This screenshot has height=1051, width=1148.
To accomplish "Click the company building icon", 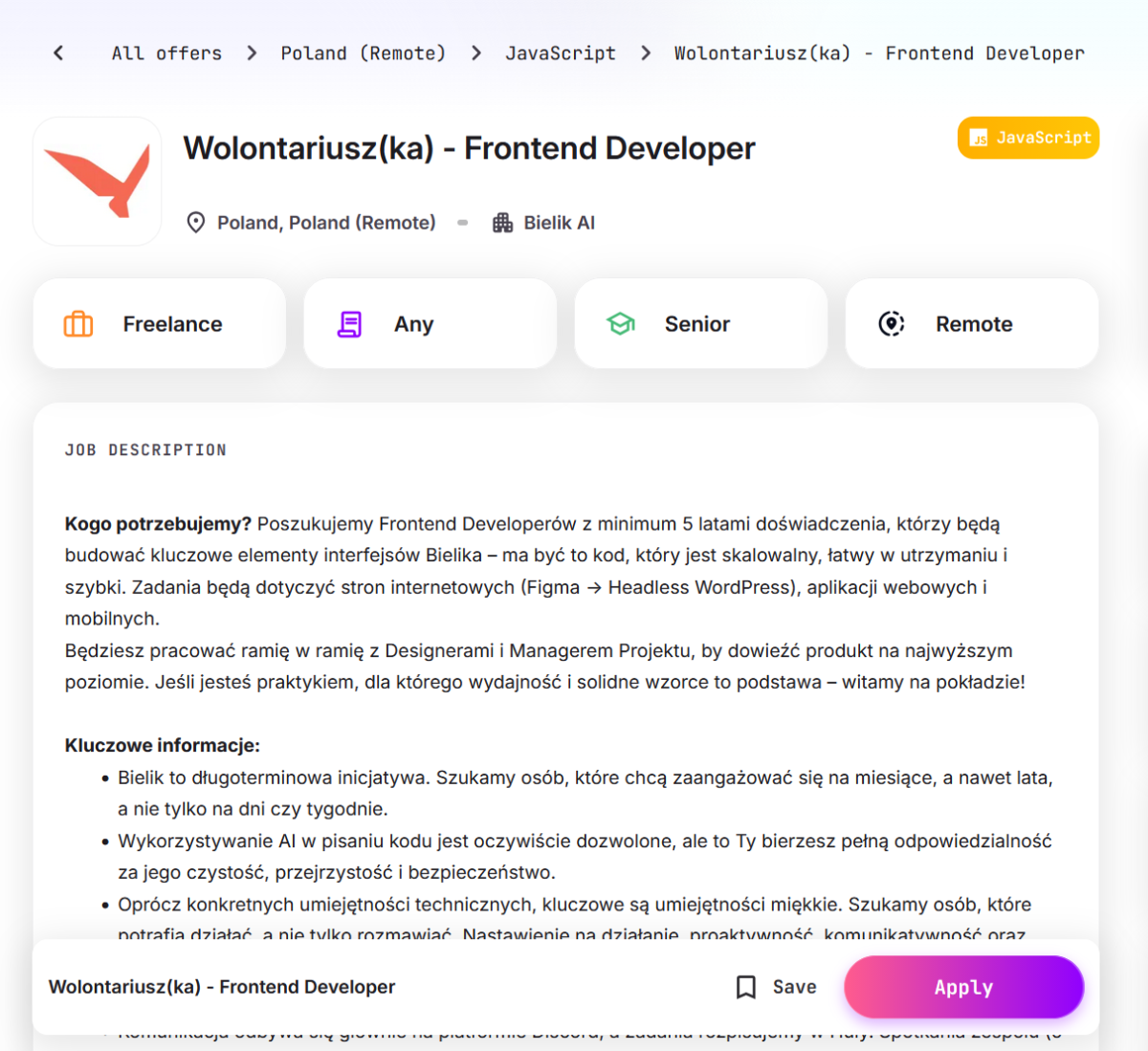I will coord(502,223).
